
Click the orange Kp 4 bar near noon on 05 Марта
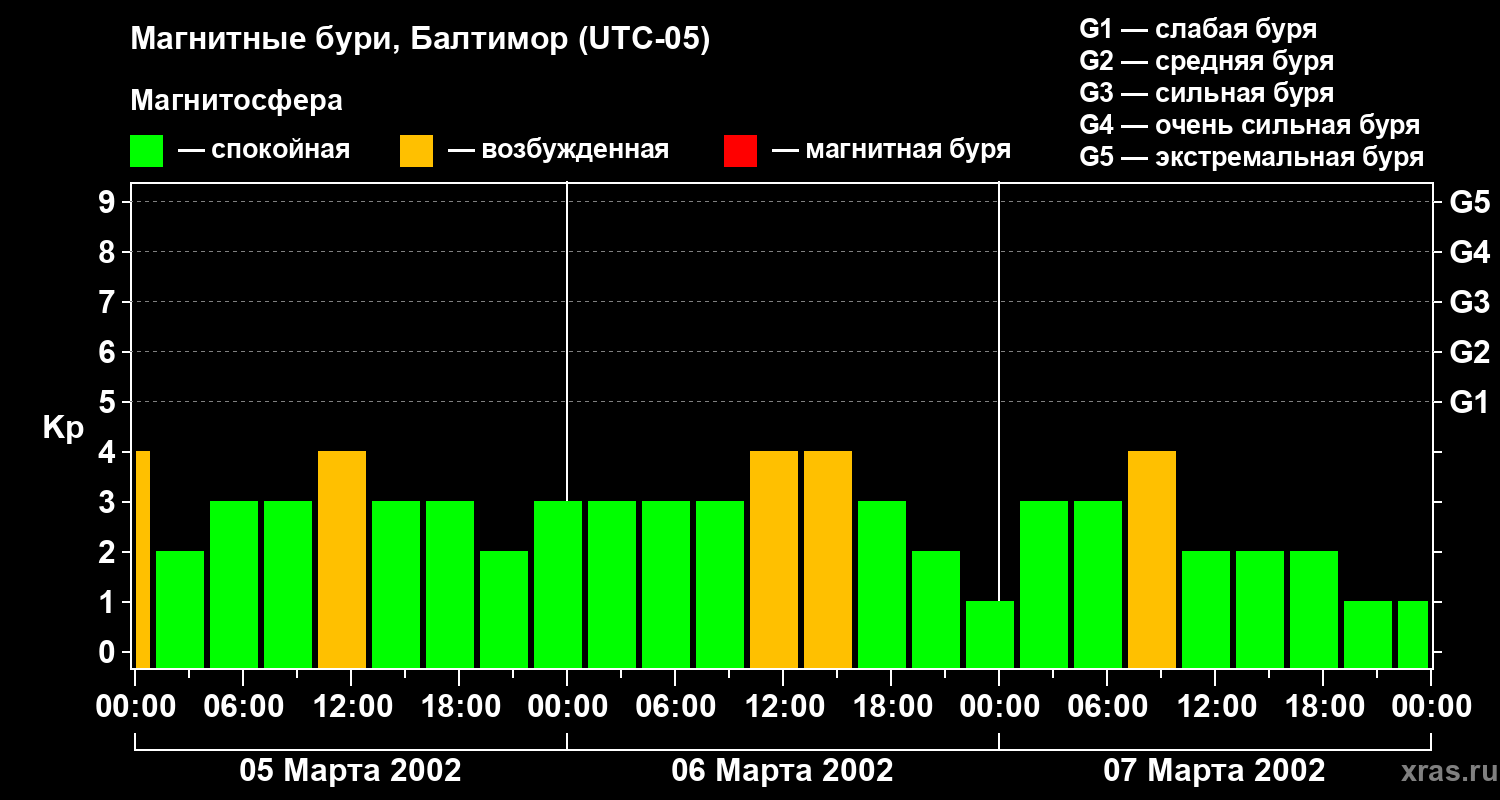pos(342,559)
